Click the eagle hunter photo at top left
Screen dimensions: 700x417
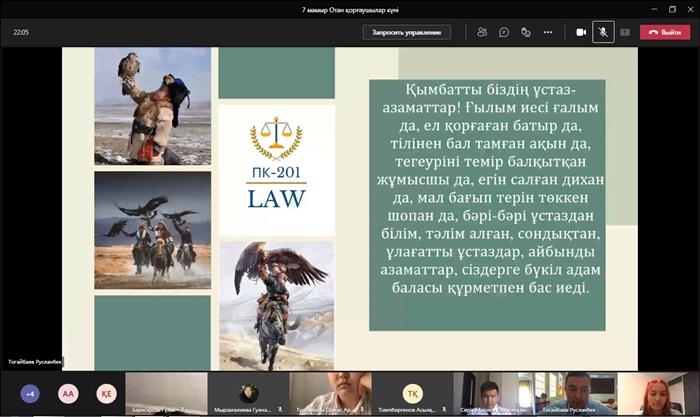pyautogui.click(x=152, y=106)
